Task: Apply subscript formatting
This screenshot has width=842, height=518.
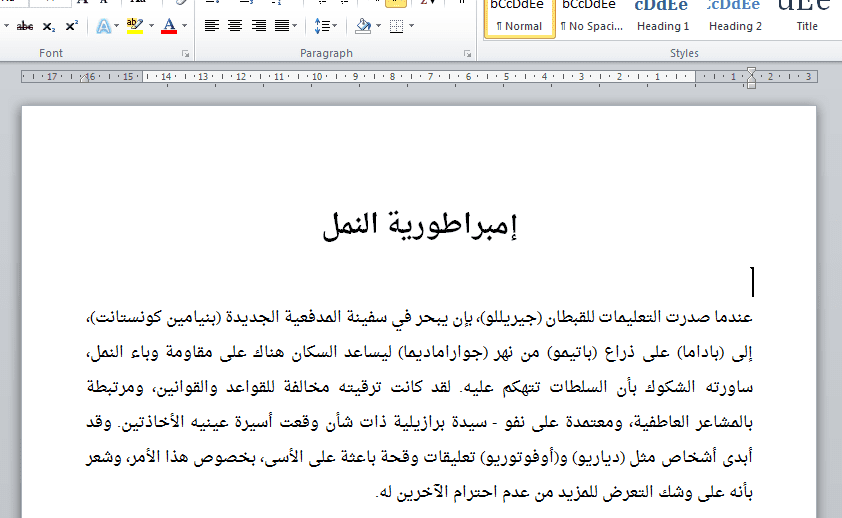Action: pyautogui.click(x=49, y=26)
